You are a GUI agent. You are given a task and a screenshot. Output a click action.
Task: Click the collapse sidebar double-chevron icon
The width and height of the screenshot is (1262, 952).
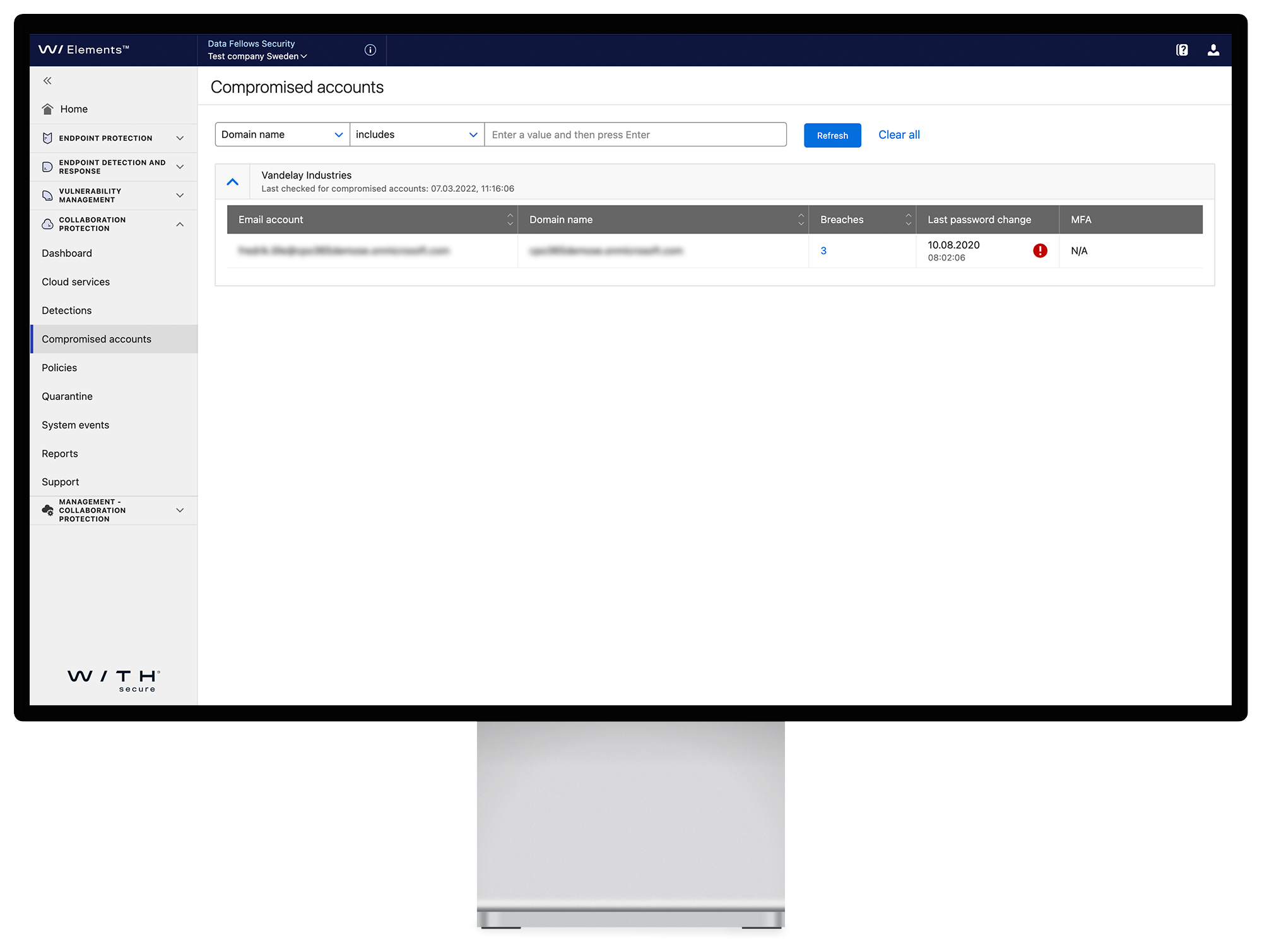point(47,81)
